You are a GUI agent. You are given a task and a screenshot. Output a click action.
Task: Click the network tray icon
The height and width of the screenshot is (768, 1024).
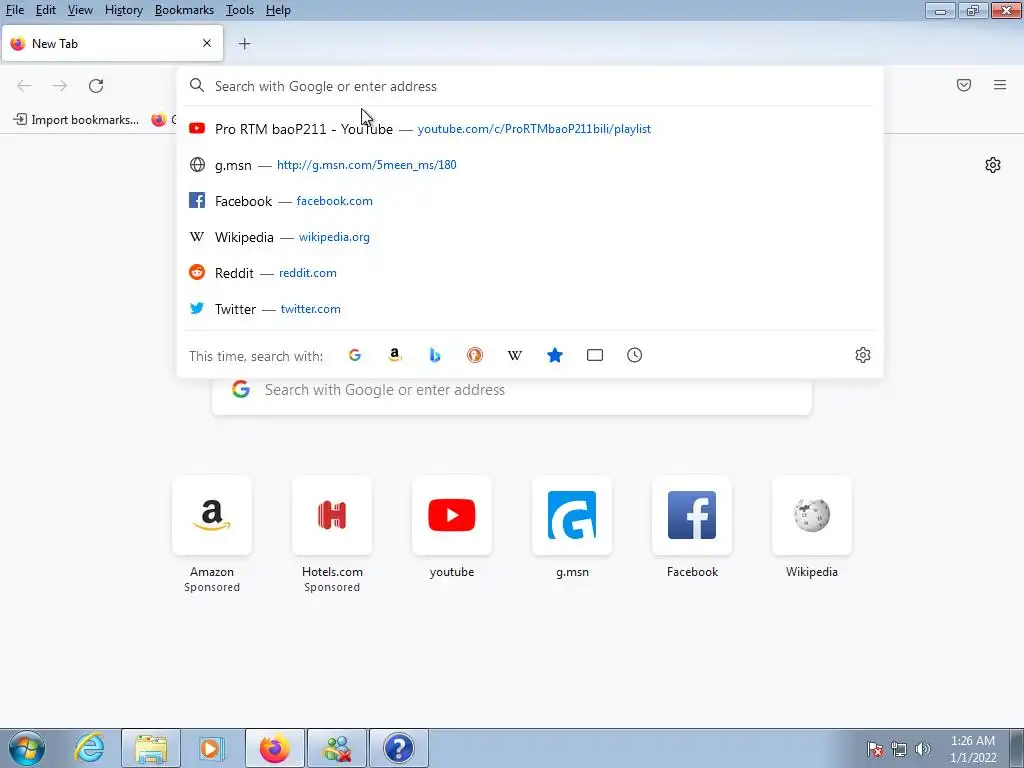point(899,749)
